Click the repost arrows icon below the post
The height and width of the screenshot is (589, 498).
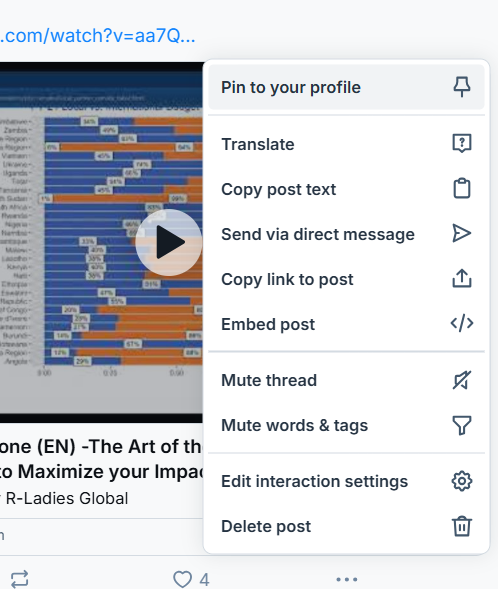tap(20, 578)
